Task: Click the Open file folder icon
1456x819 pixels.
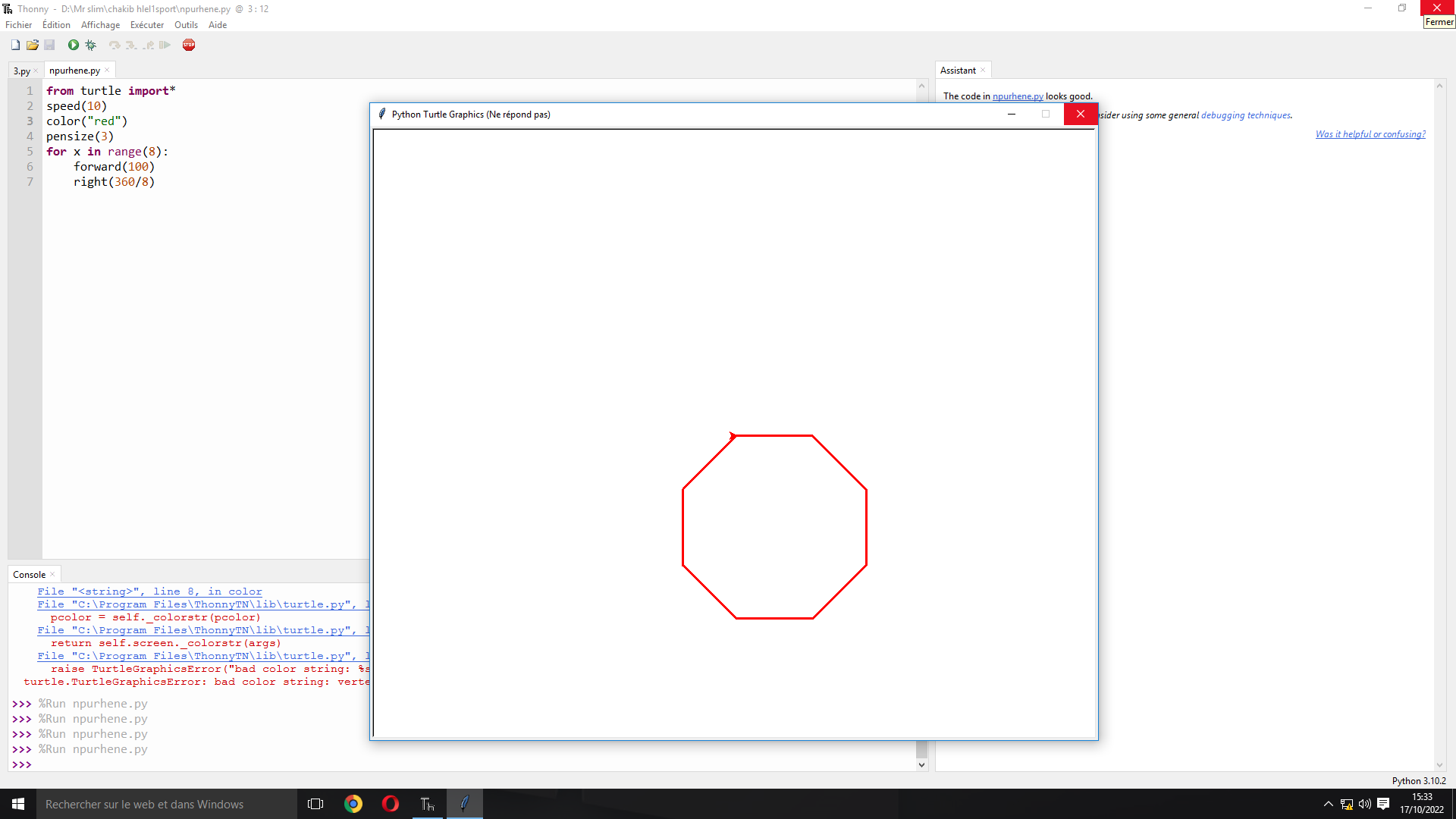Action: pos(33,45)
